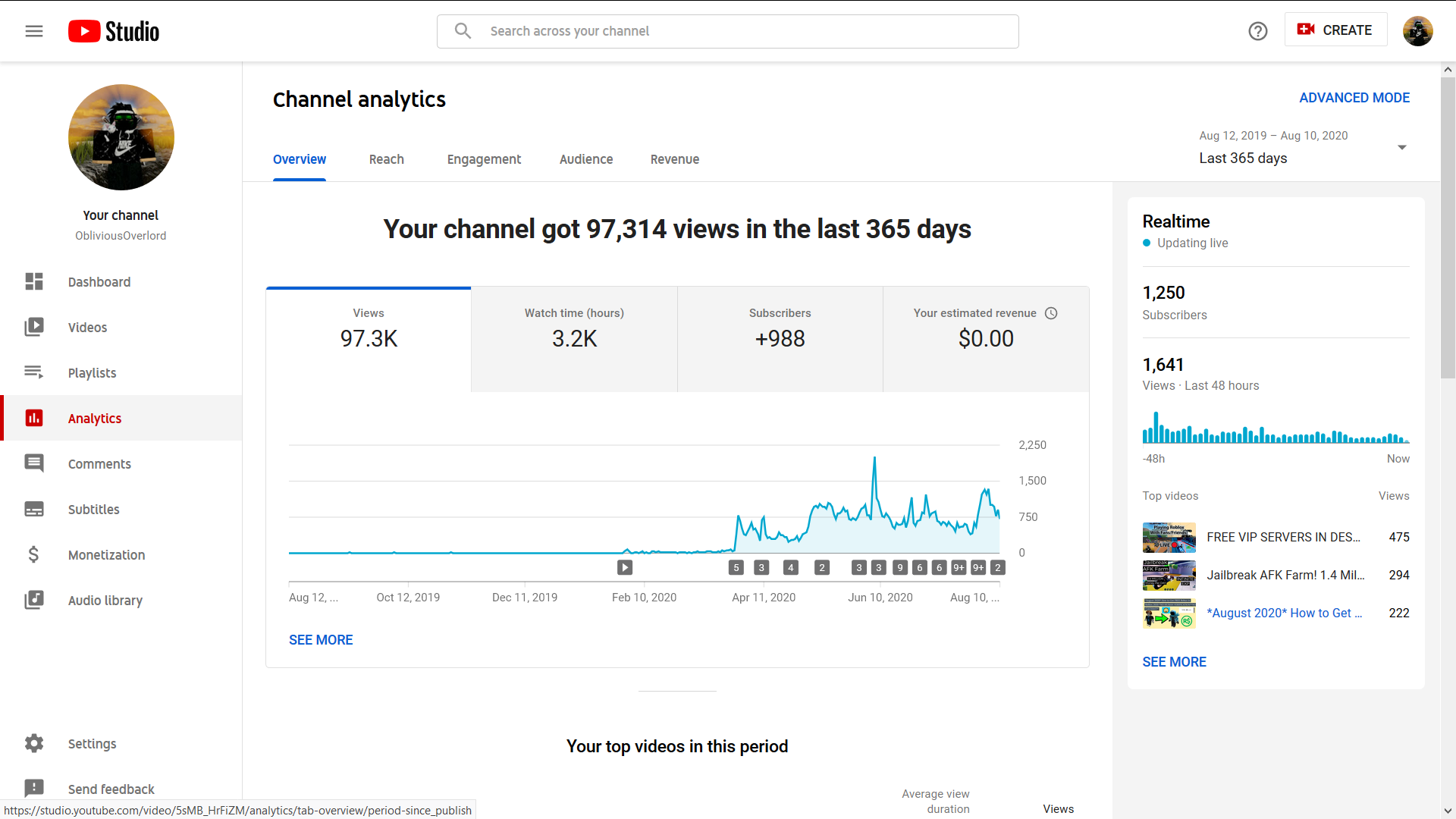Image resolution: width=1456 pixels, height=819 pixels.
Task: Click the realtime updating live indicator
Action: [1184, 243]
